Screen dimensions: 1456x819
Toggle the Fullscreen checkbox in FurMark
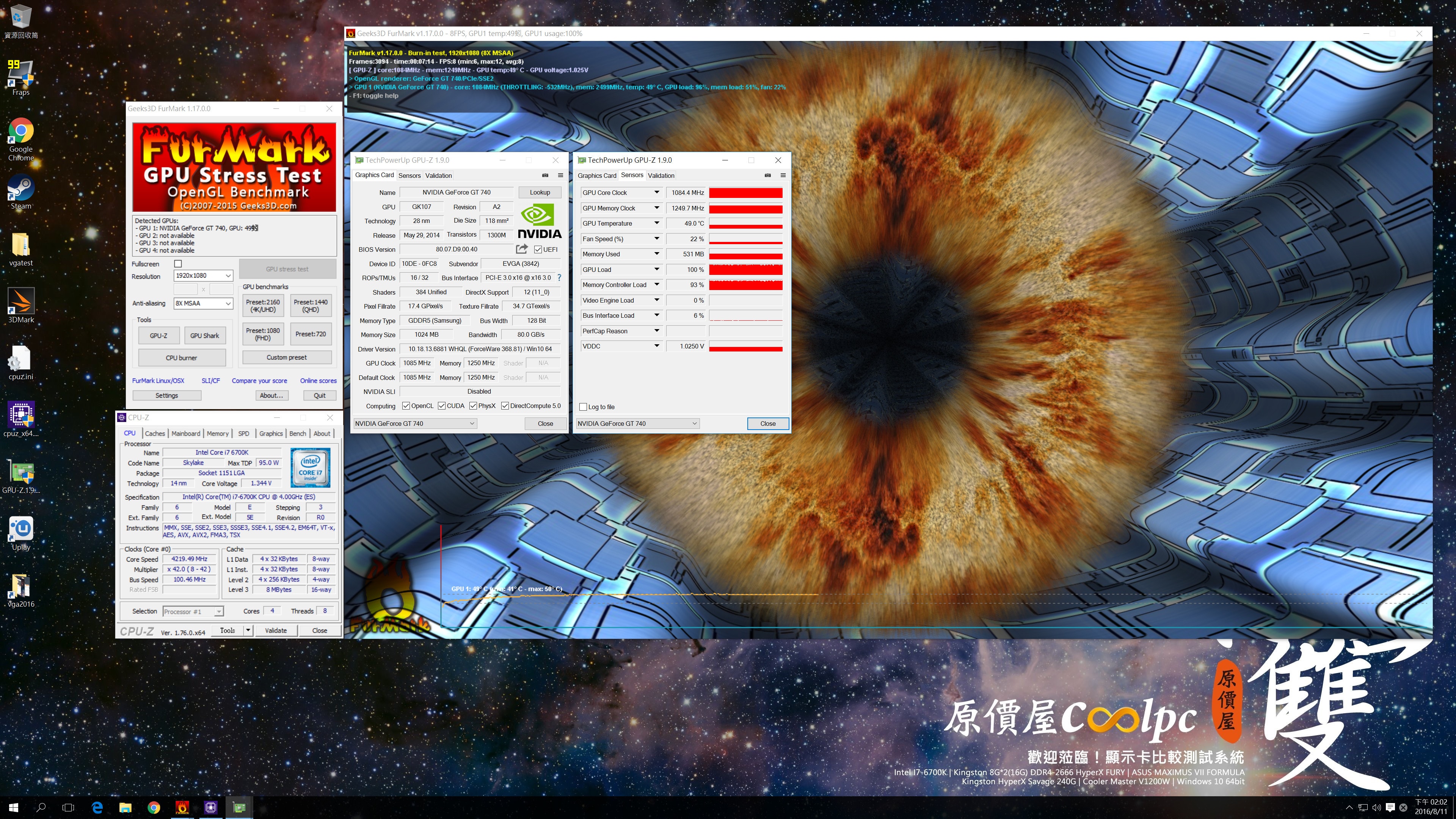[x=178, y=264]
